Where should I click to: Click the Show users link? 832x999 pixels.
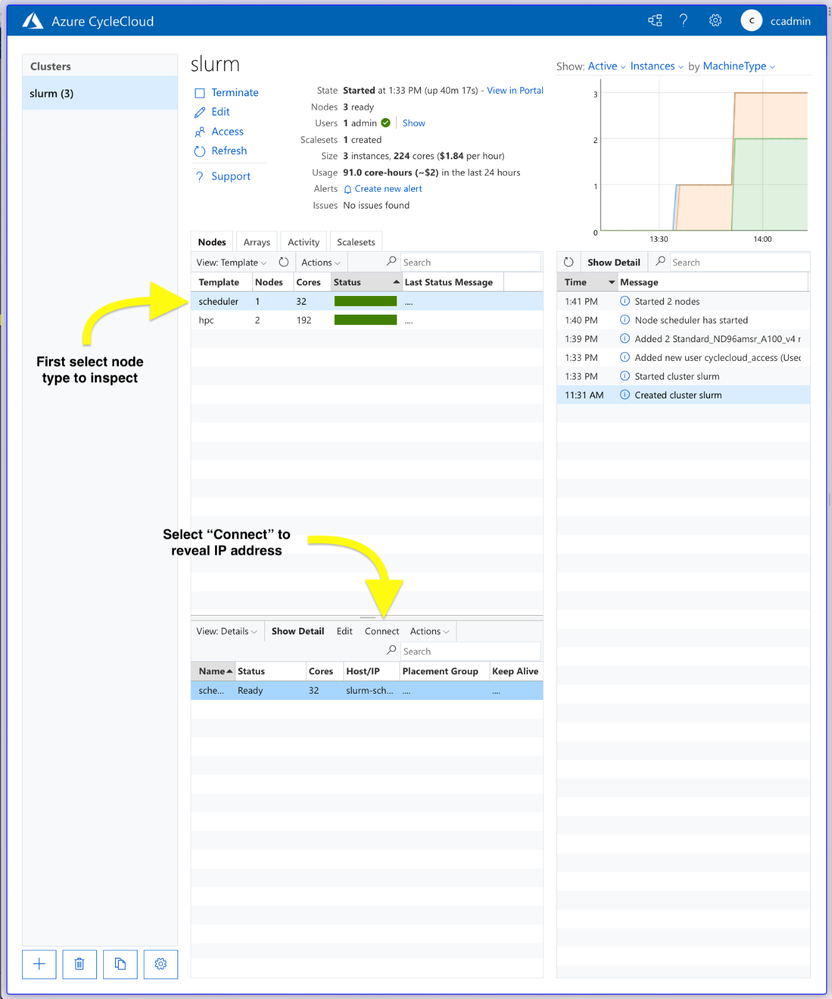[x=413, y=123]
